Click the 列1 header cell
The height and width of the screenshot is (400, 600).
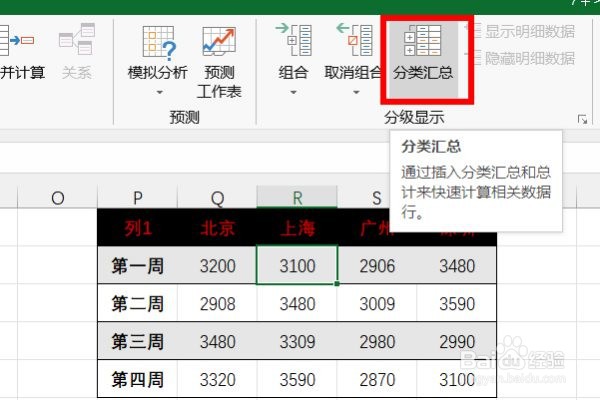(138, 228)
